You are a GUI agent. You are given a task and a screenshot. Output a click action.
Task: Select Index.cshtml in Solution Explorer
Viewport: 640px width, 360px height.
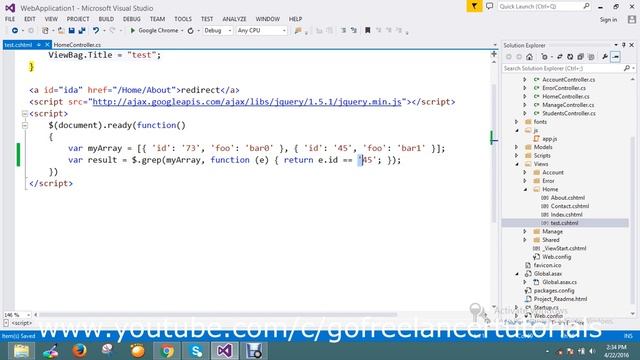click(x=567, y=215)
